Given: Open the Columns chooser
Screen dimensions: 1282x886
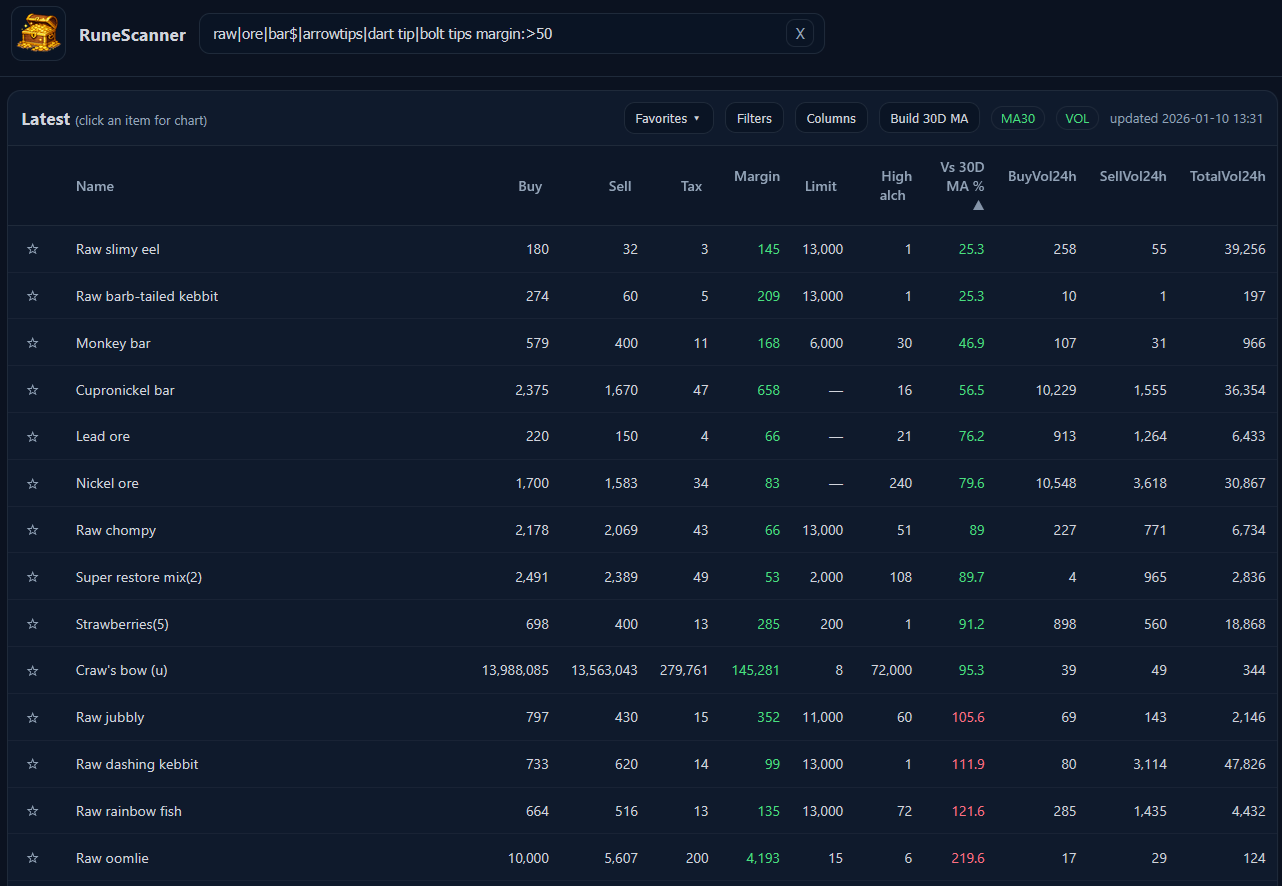Looking at the screenshot, I should click(x=831, y=118).
